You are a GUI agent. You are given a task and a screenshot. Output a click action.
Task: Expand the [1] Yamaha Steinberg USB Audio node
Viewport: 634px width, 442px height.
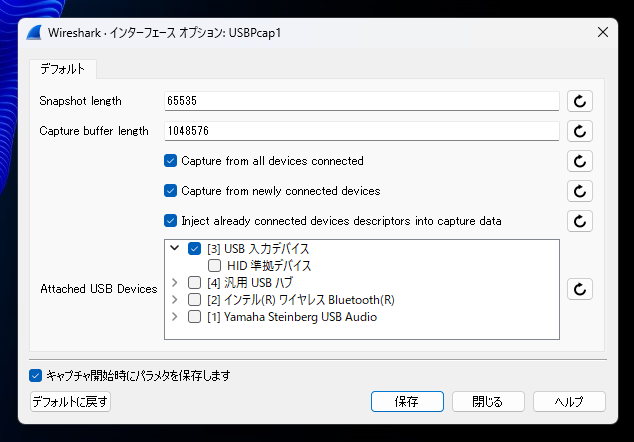tap(175, 316)
